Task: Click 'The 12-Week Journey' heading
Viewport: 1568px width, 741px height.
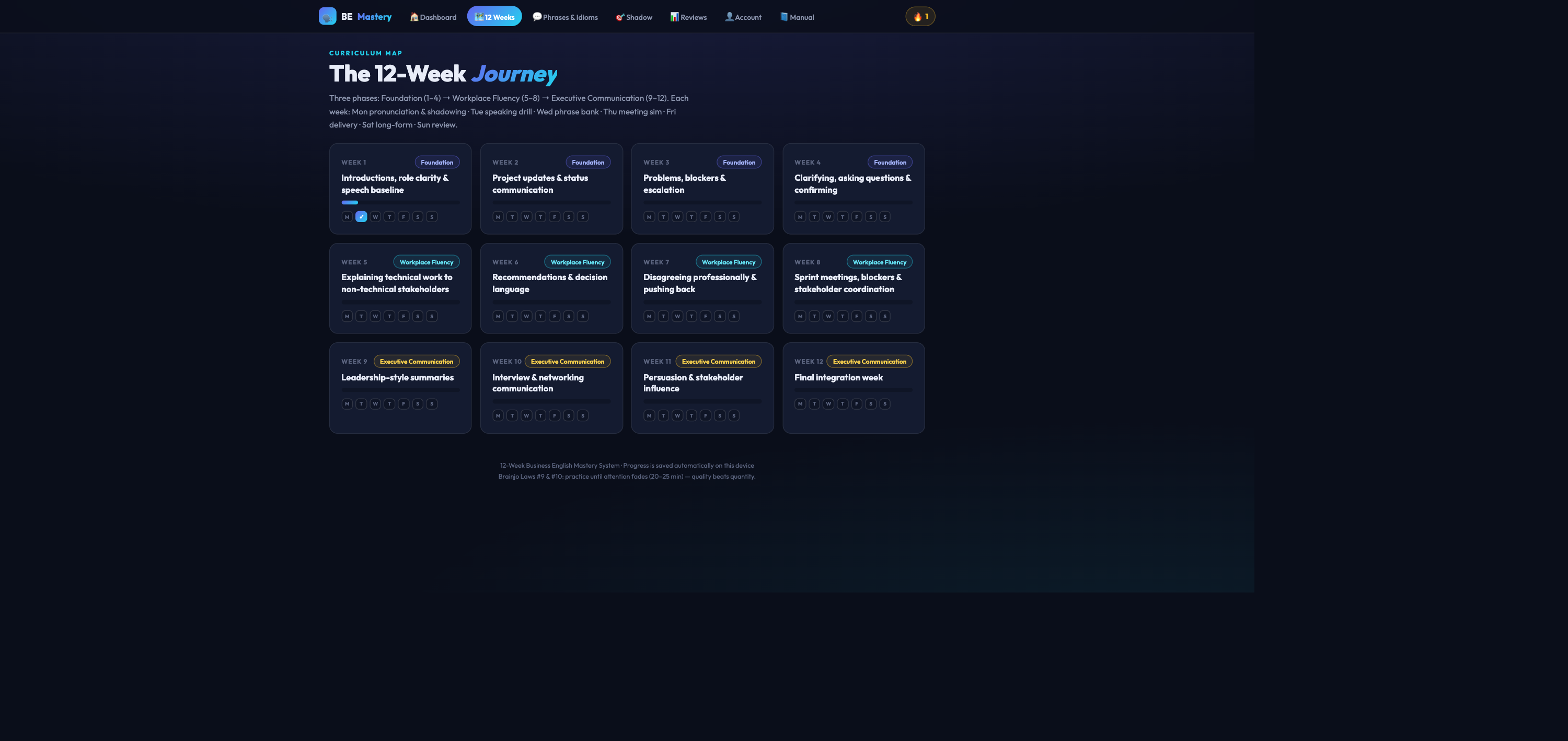Action: coord(443,74)
